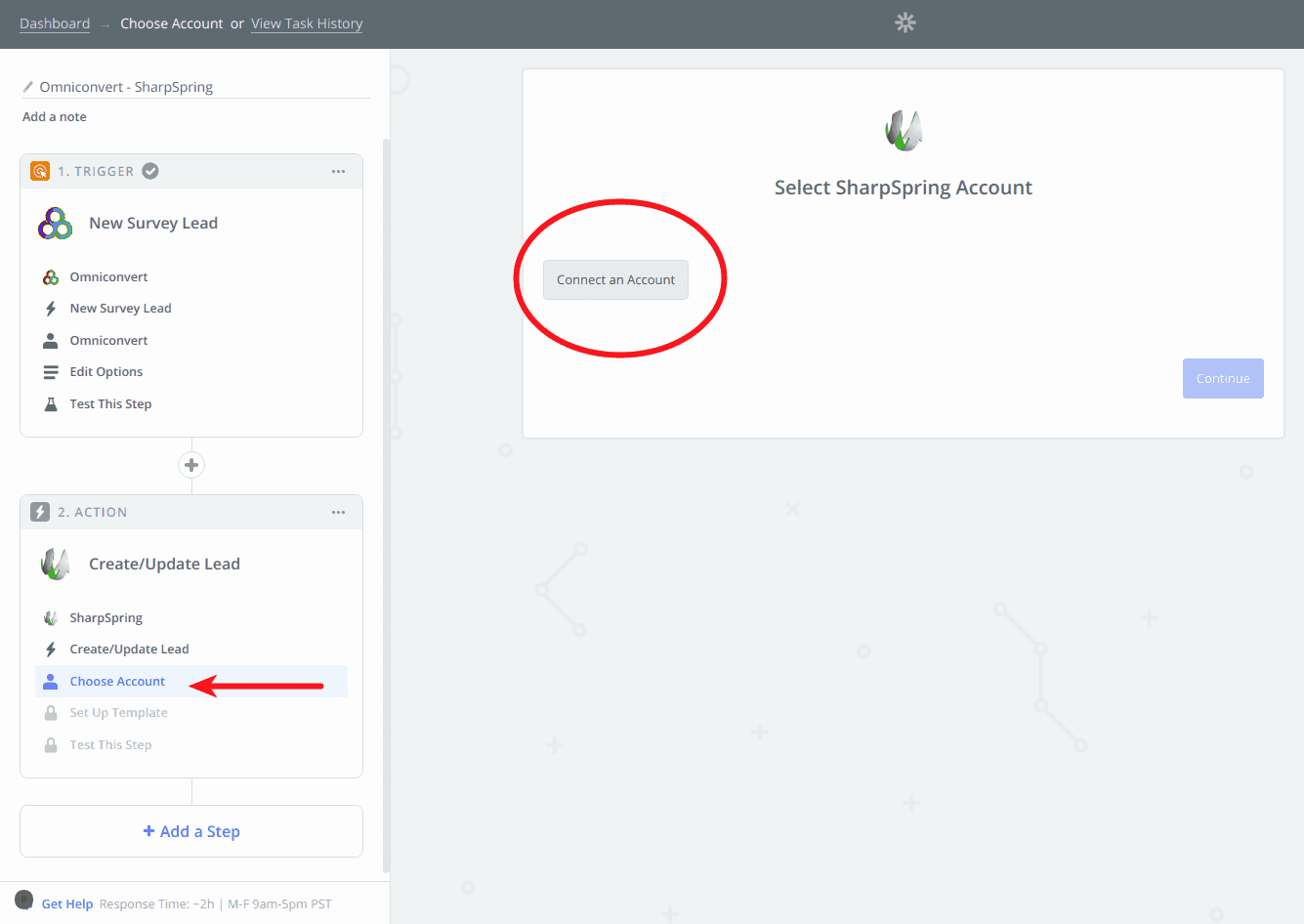Click the plus button between the two steps

point(190,465)
